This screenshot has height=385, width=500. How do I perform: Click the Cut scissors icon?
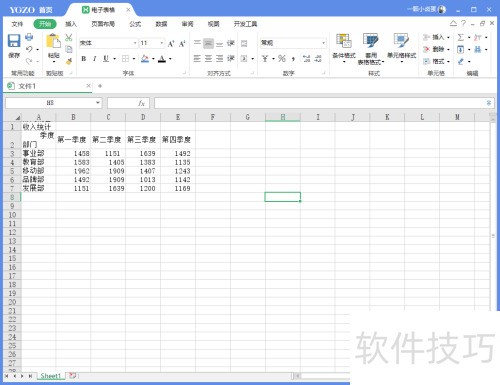[x=69, y=37]
